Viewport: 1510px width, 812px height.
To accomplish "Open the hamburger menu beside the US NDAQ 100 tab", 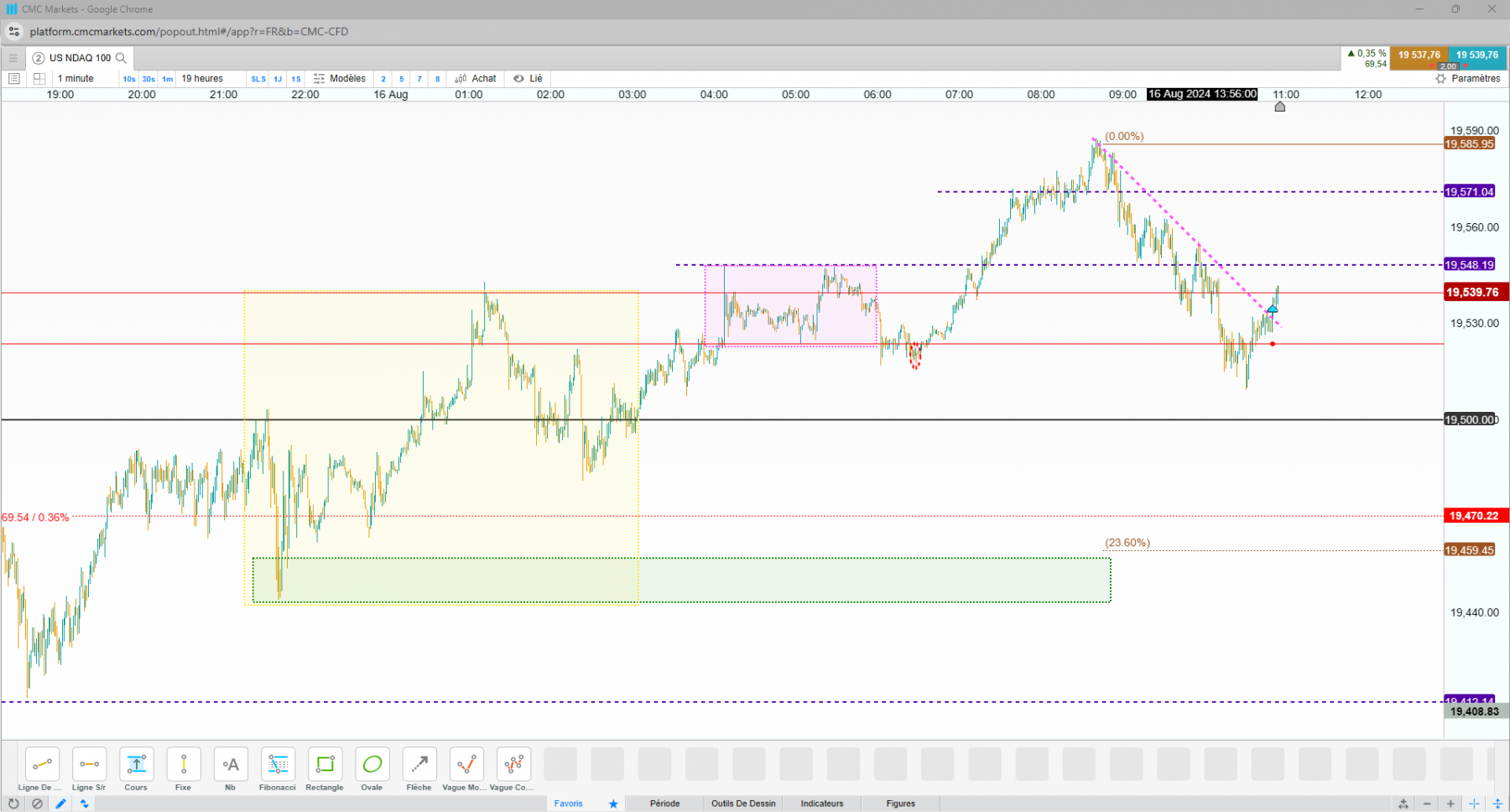I will [13, 58].
